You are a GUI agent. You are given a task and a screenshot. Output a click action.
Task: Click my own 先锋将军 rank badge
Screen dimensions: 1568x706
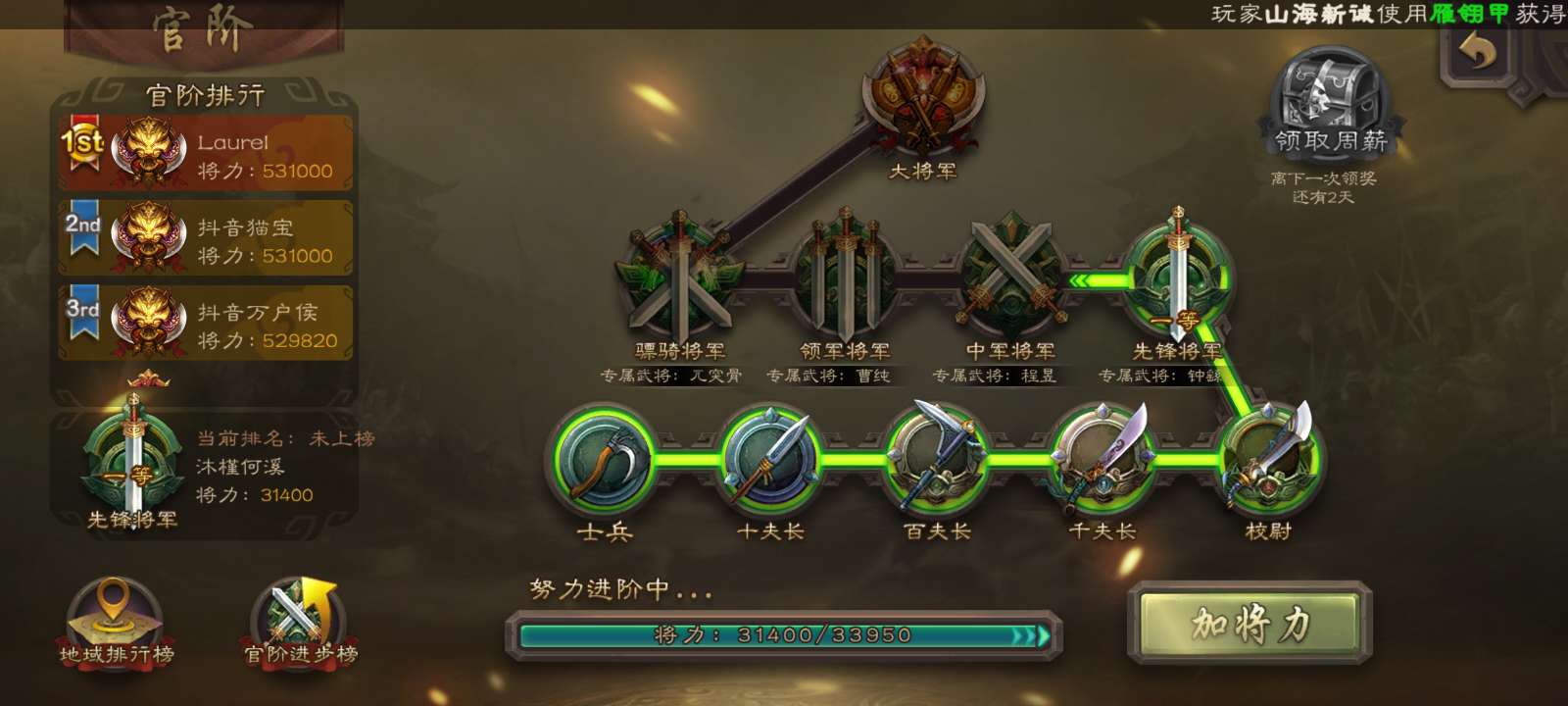(x=133, y=461)
